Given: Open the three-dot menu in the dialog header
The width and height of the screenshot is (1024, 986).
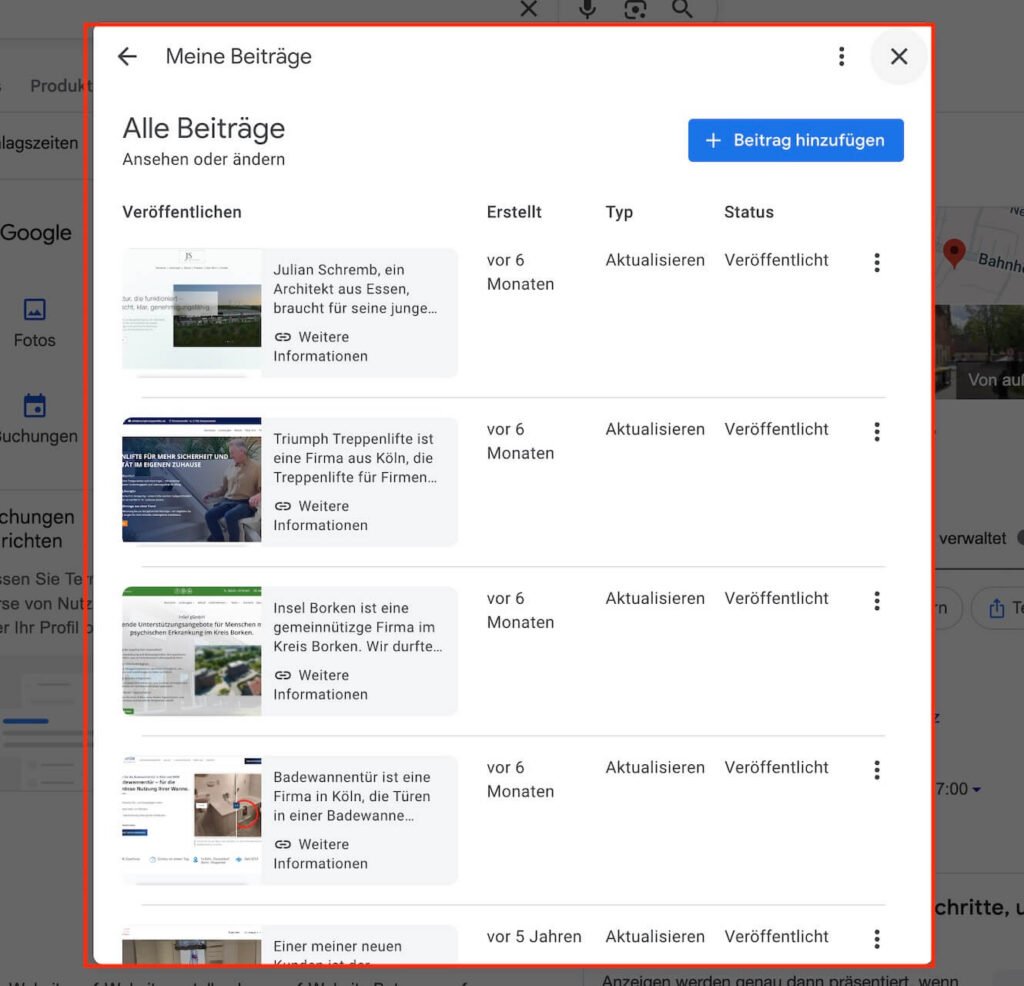Looking at the screenshot, I should point(841,57).
